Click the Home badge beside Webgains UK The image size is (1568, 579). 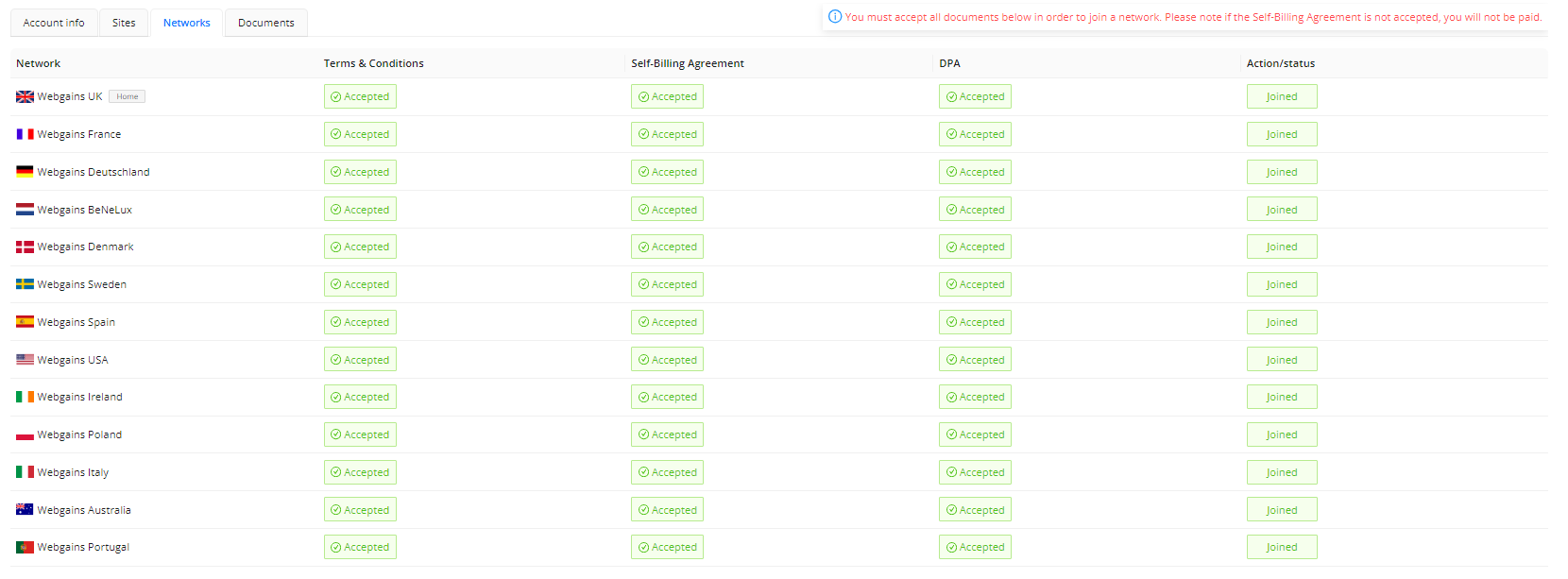128,96
